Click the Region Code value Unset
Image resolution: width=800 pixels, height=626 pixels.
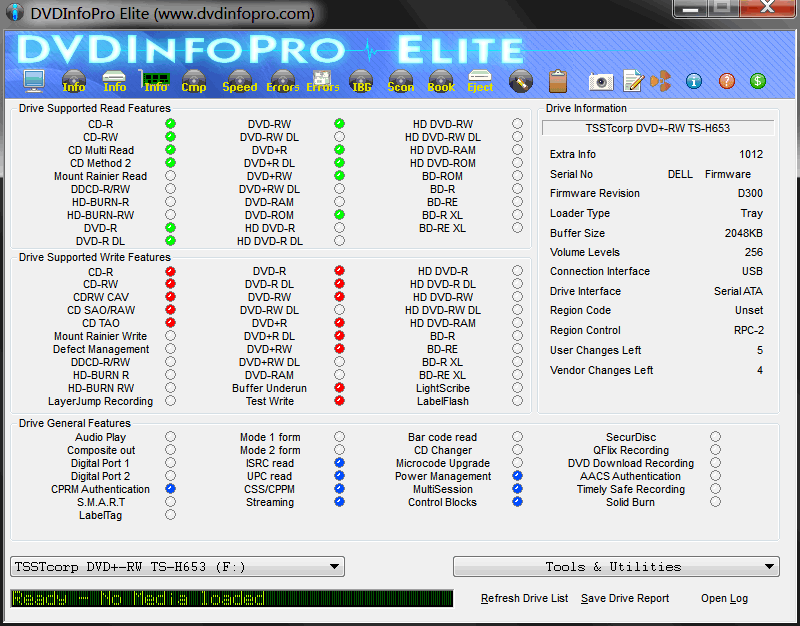click(x=749, y=310)
